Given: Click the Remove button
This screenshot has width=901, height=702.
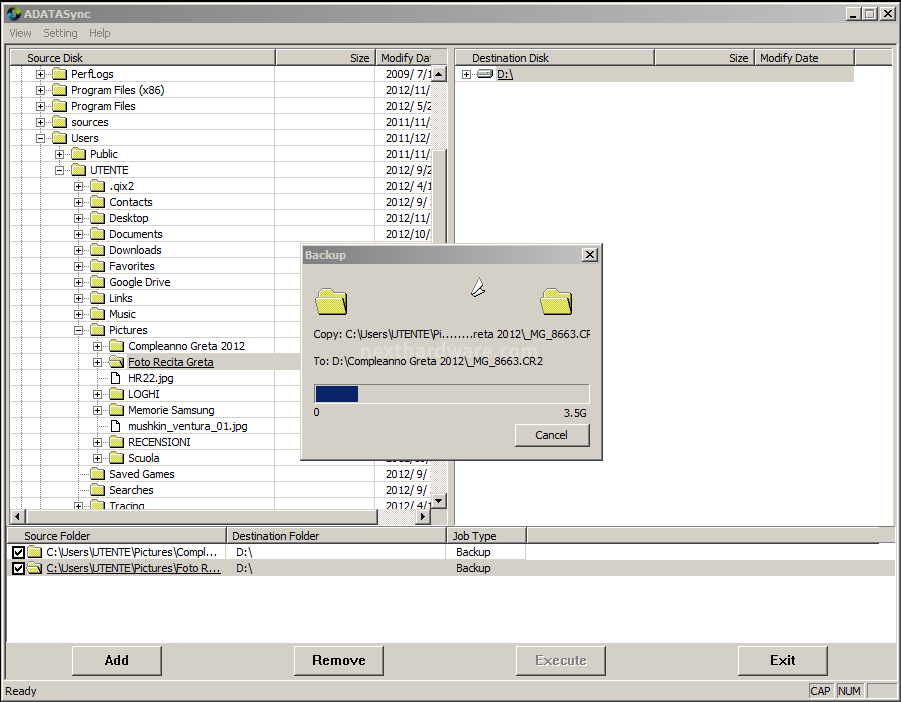Looking at the screenshot, I should [338, 661].
